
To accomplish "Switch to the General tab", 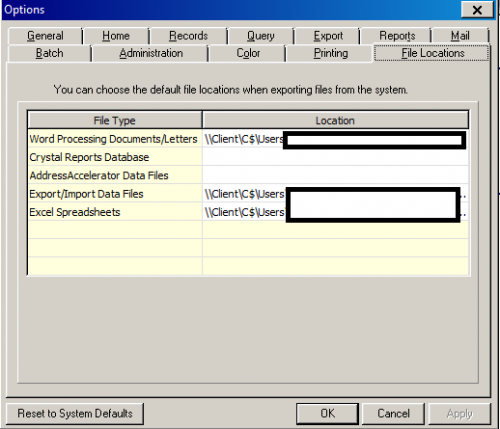I will [45, 36].
